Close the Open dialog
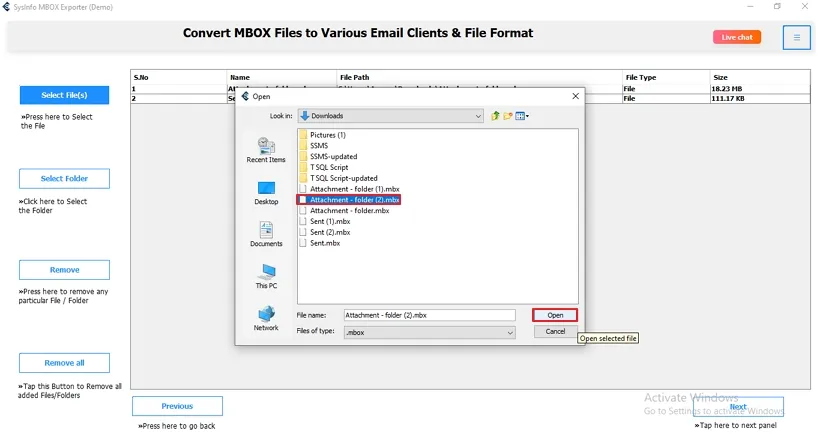Viewport: 820px width, 437px height. coord(575,96)
